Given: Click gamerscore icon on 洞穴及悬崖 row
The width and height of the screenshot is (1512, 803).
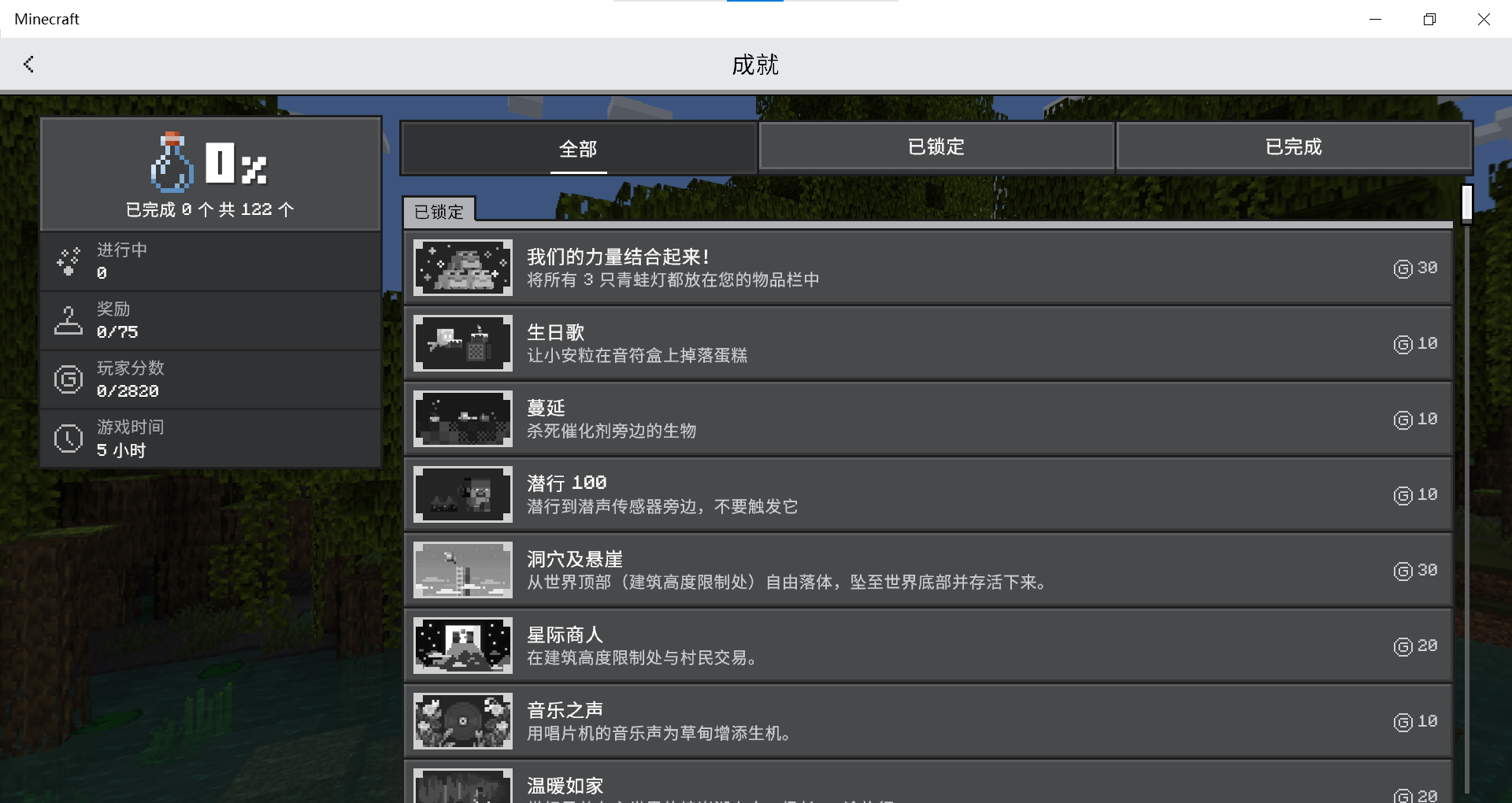Looking at the screenshot, I should point(1403,572).
